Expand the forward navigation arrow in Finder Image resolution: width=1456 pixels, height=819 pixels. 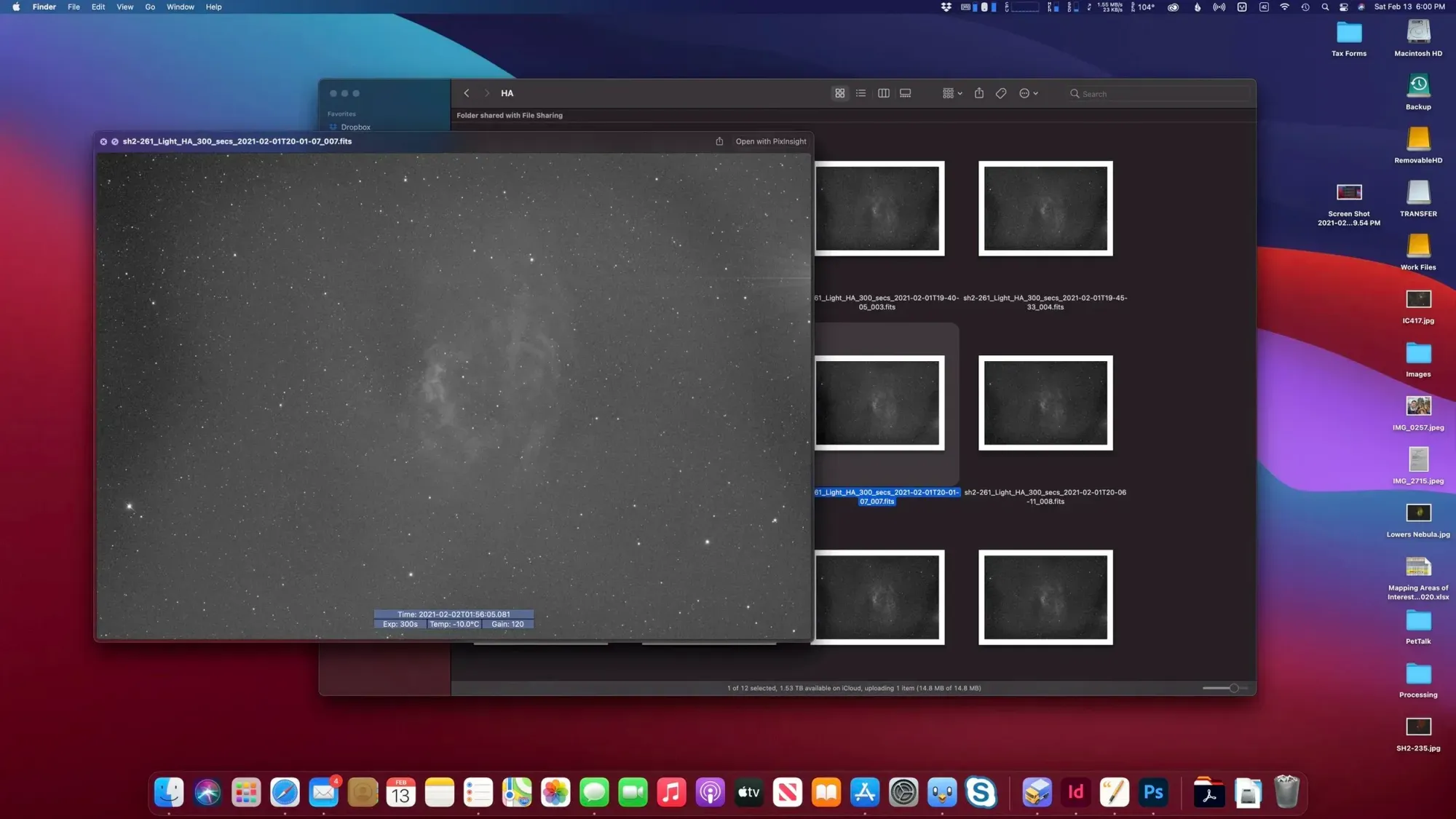(x=486, y=93)
